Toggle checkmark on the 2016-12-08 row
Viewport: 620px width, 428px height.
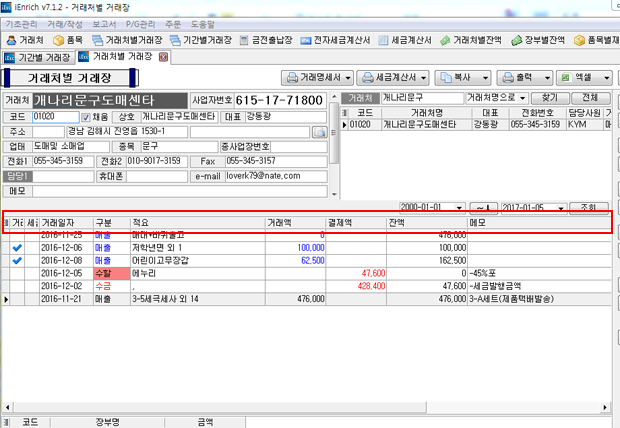coord(17,259)
